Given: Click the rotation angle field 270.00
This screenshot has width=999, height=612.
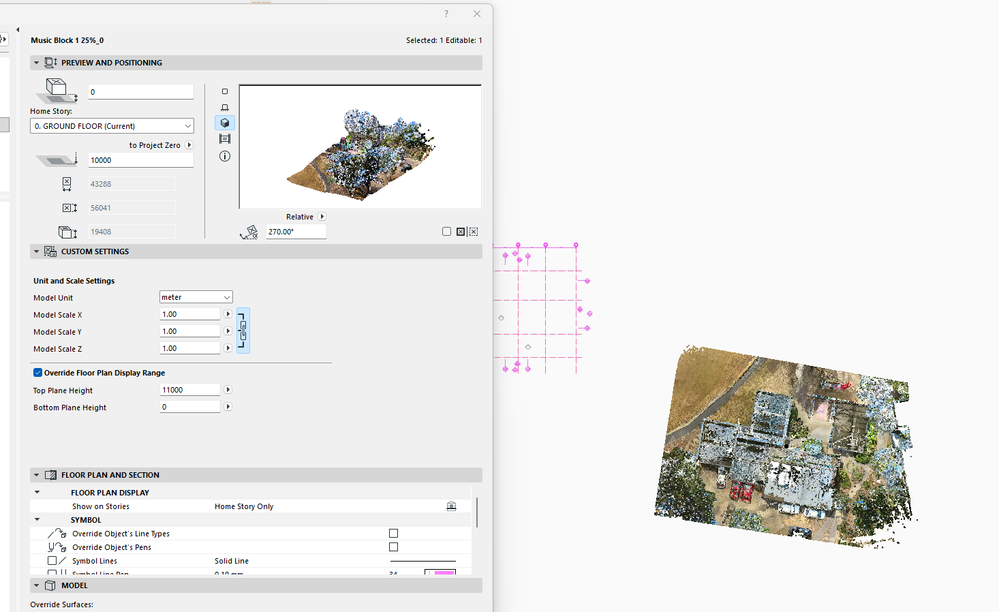Looking at the screenshot, I should coord(296,232).
